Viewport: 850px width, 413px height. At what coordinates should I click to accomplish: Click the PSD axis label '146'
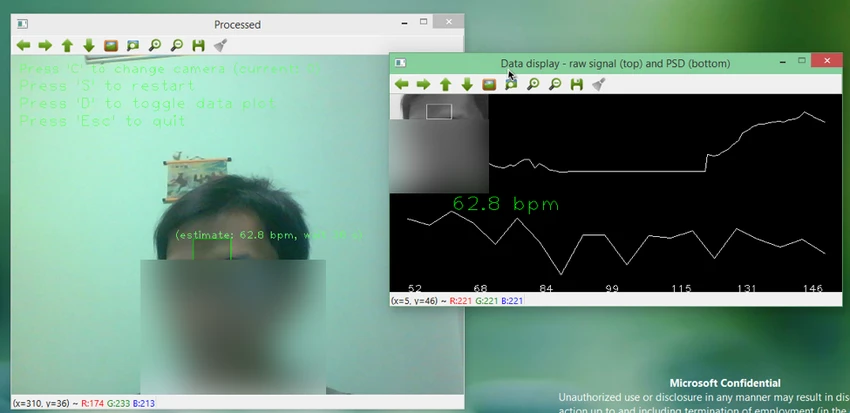813,288
